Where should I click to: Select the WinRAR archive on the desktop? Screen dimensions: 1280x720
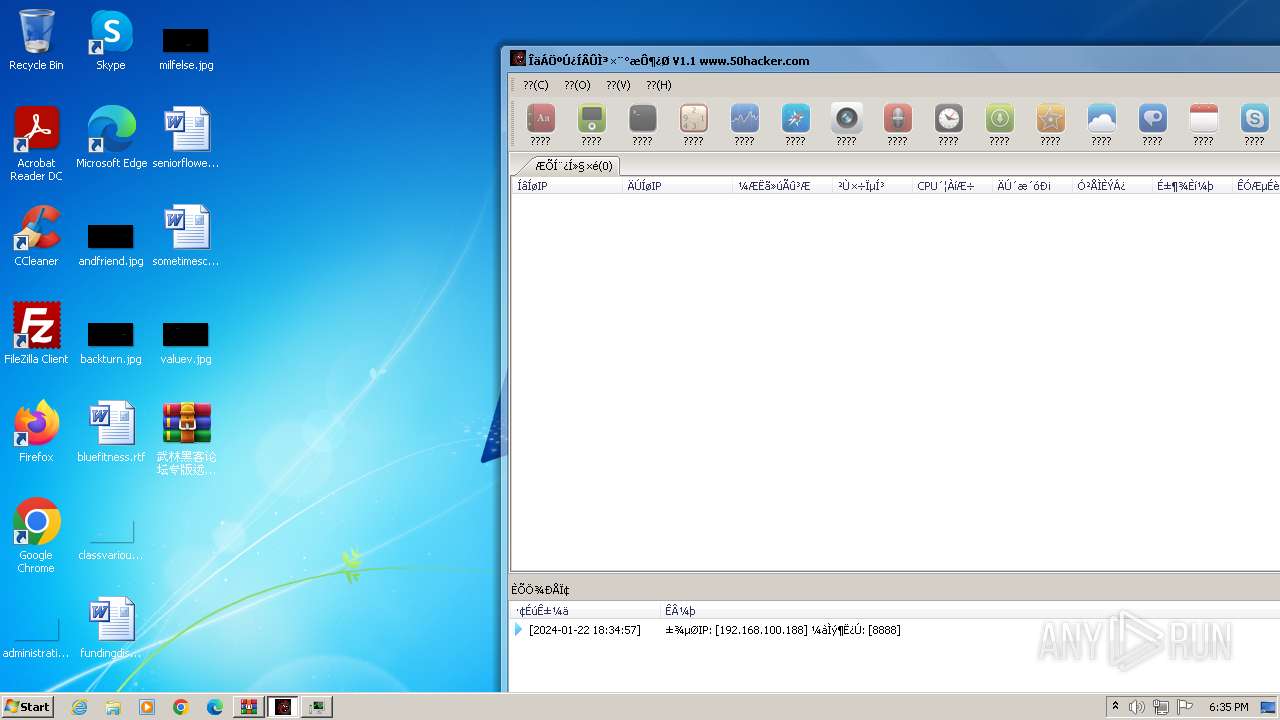click(x=186, y=438)
